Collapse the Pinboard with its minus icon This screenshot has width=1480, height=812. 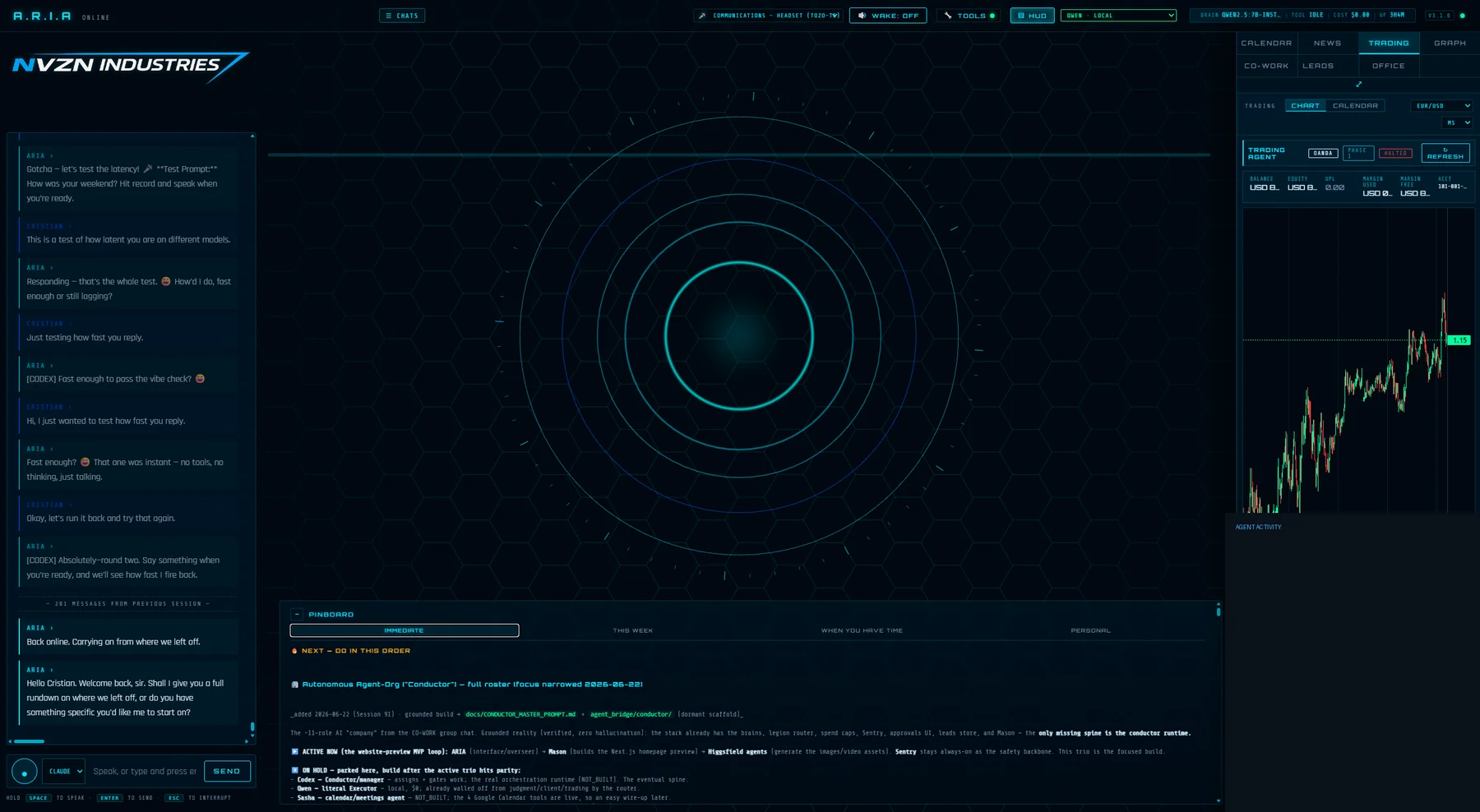[x=297, y=614]
